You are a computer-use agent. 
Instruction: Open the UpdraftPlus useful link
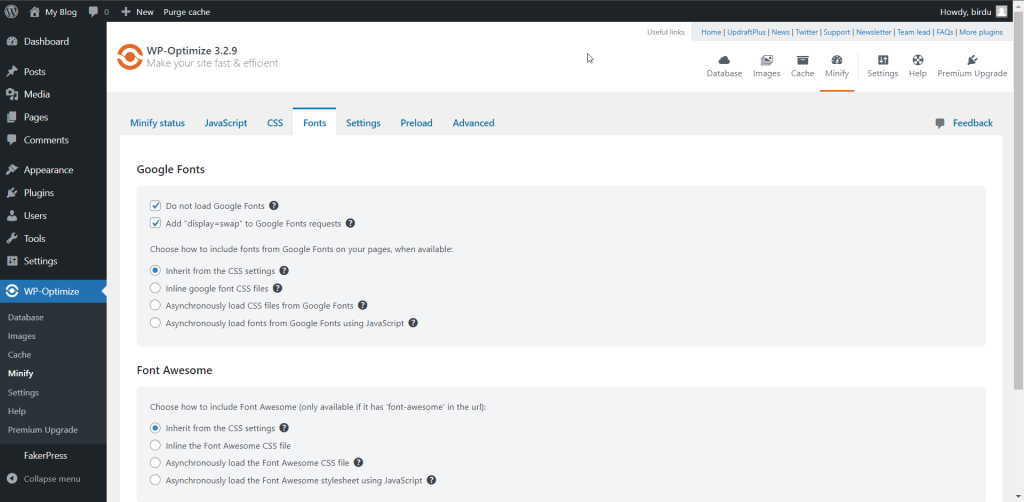click(x=747, y=32)
